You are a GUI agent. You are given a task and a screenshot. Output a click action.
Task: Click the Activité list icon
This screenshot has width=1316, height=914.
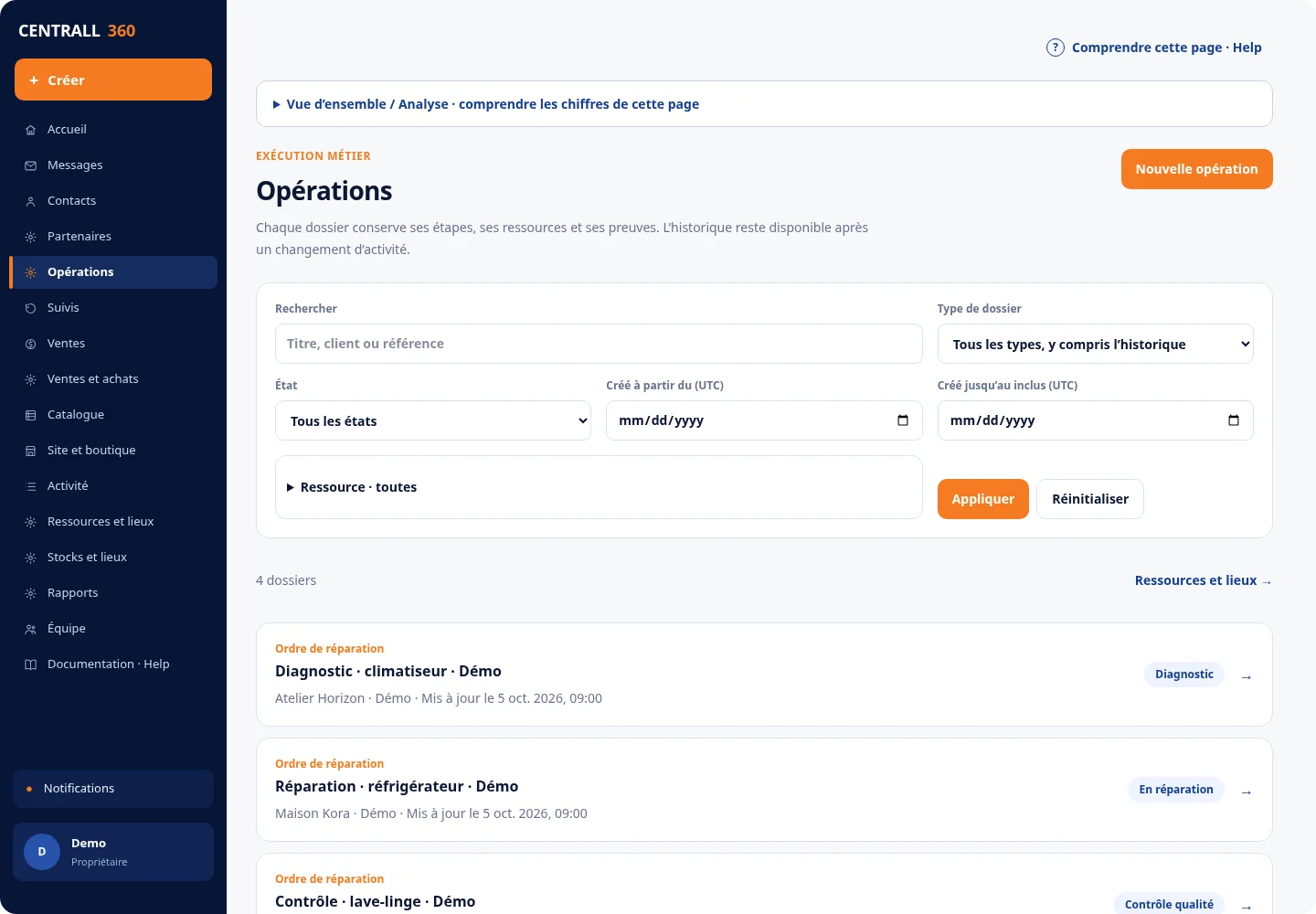pyautogui.click(x=30, y=486)
